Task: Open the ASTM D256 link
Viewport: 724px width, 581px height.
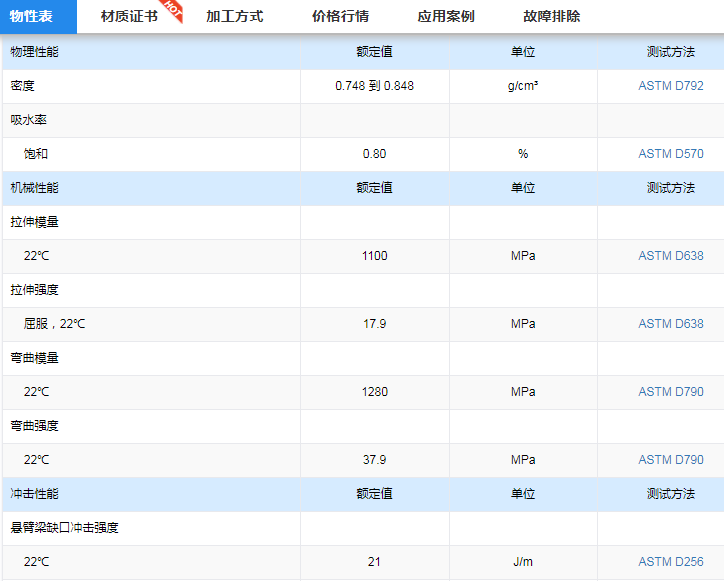Action: [670, 562]
